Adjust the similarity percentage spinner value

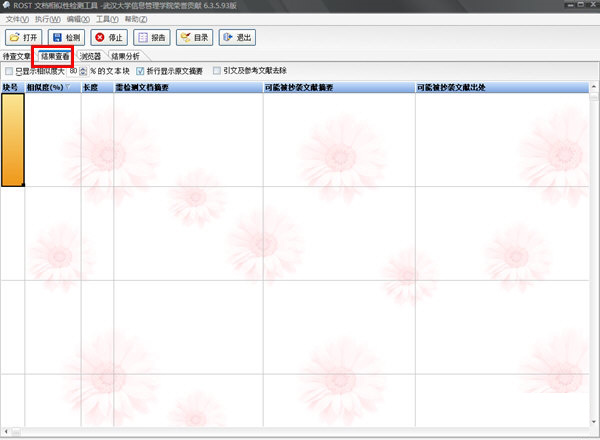(x=83, y=72)
